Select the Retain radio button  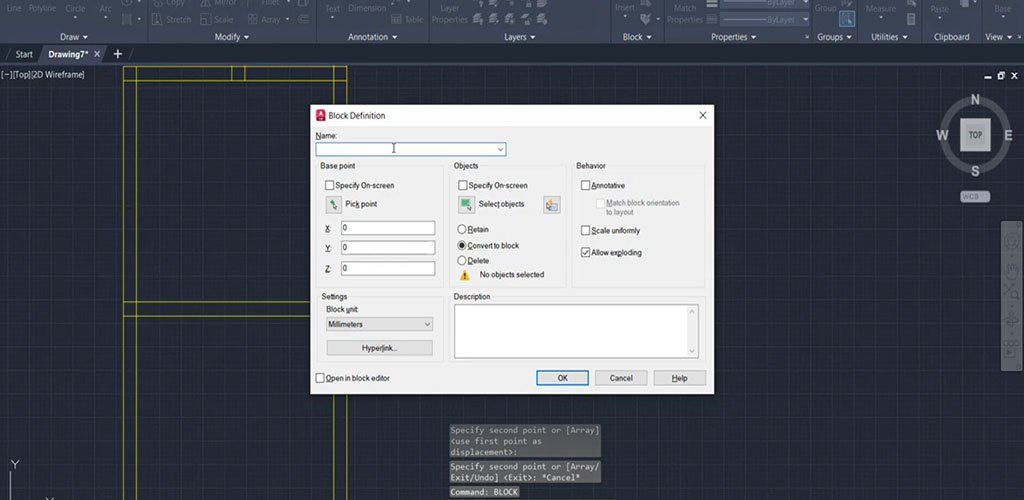(462, 229)
